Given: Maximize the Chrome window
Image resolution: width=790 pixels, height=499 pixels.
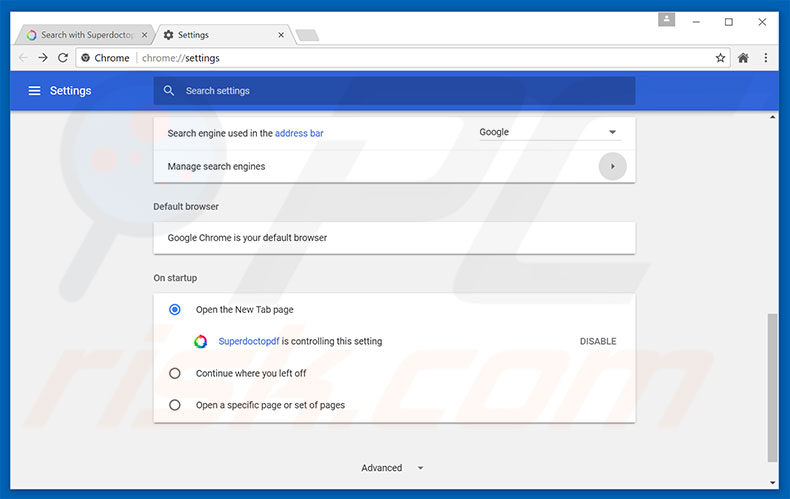Looking at the screenshot, I should tap(729, 22).
